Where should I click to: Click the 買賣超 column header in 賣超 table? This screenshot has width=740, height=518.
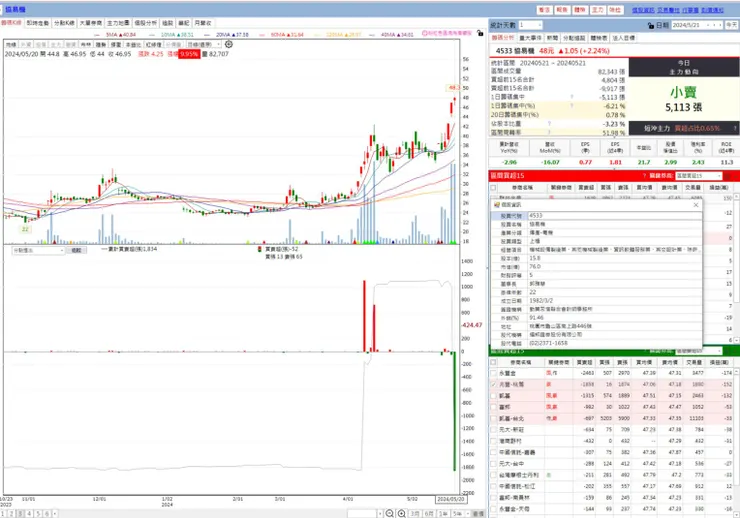tap(585, 362)
